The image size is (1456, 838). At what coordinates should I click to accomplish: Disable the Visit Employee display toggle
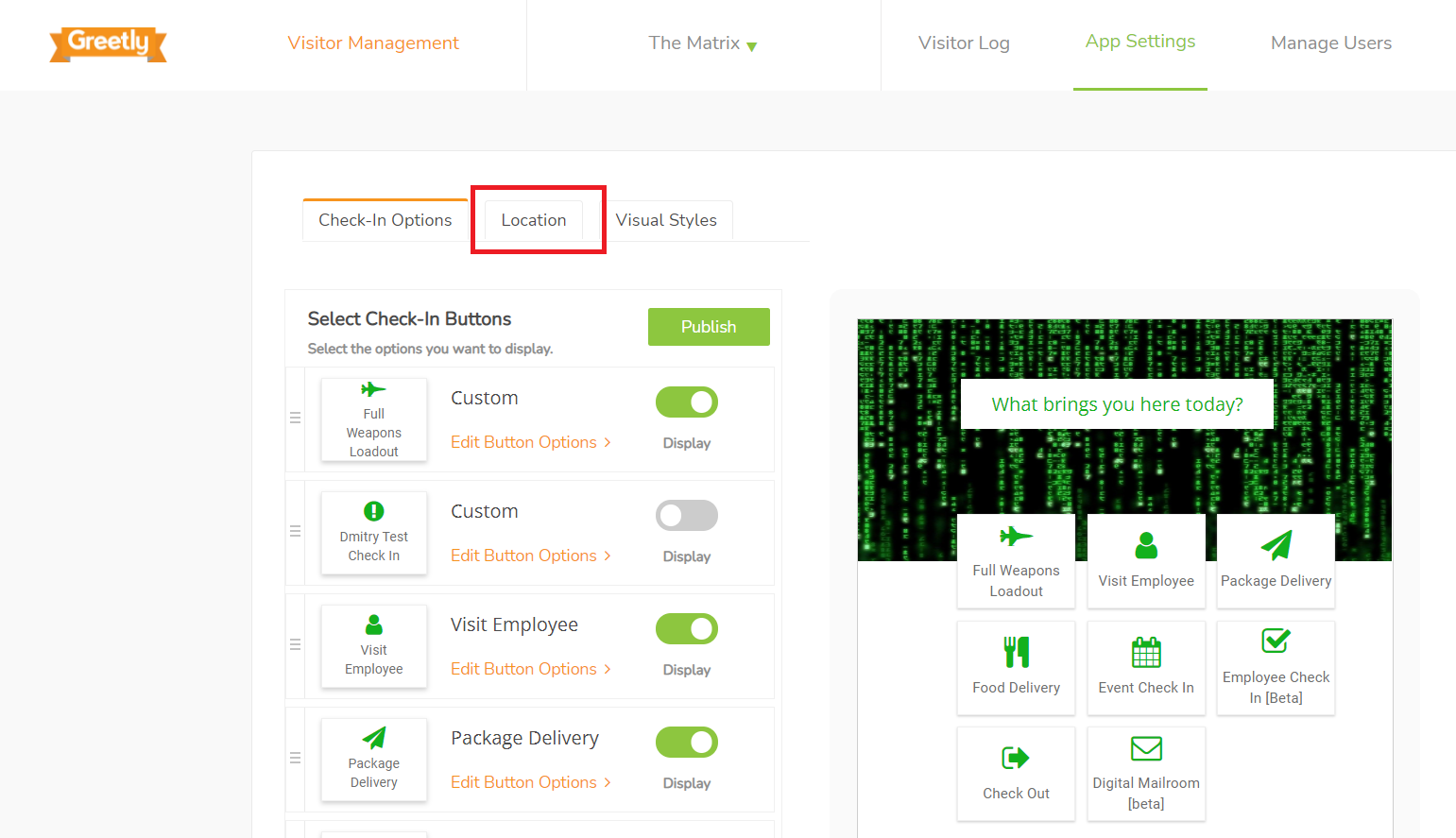(x=687, y=629)
